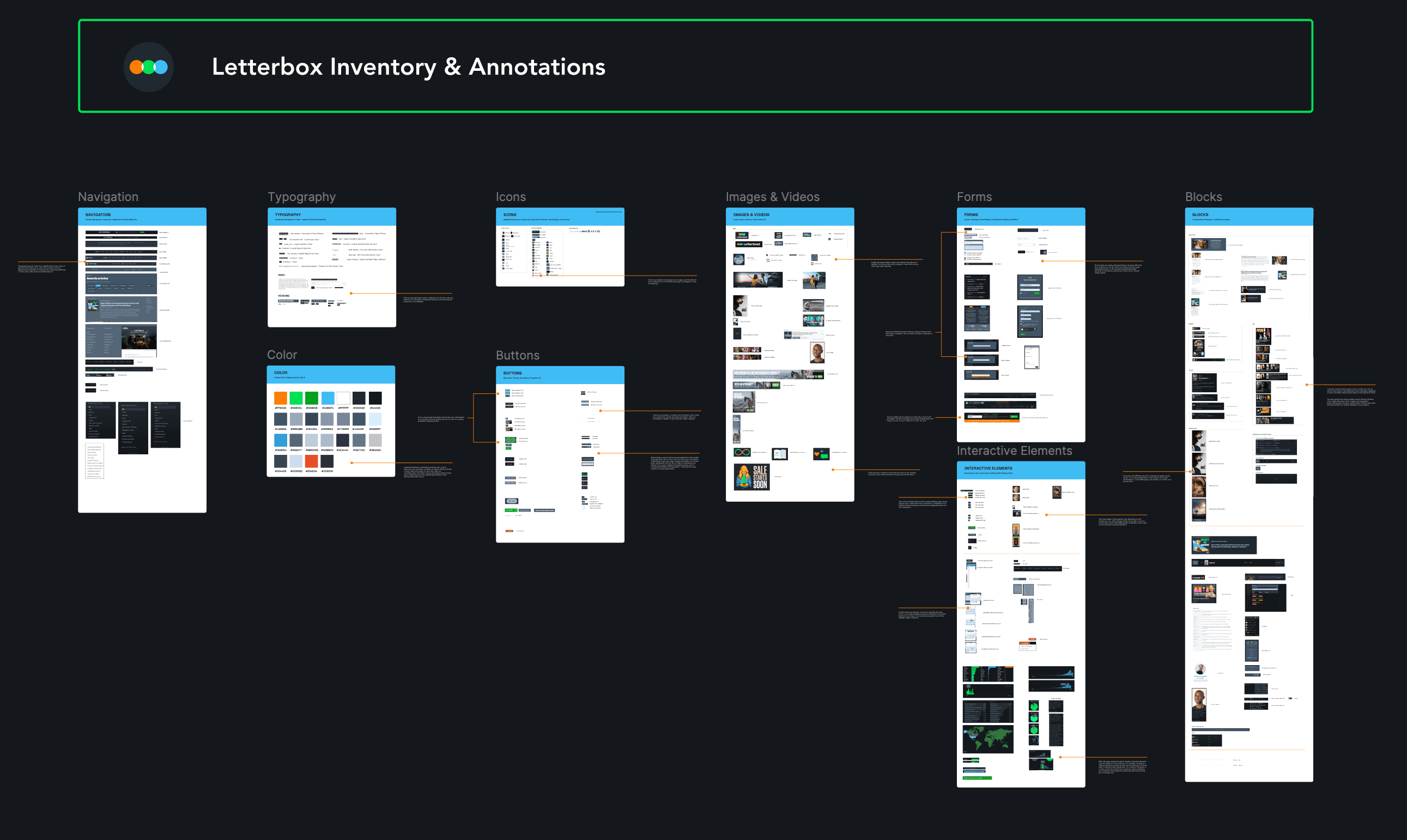Screen dimensions: 1407x840
Task: Click the round avatar in Images & Videos
Action: (739, 259)
